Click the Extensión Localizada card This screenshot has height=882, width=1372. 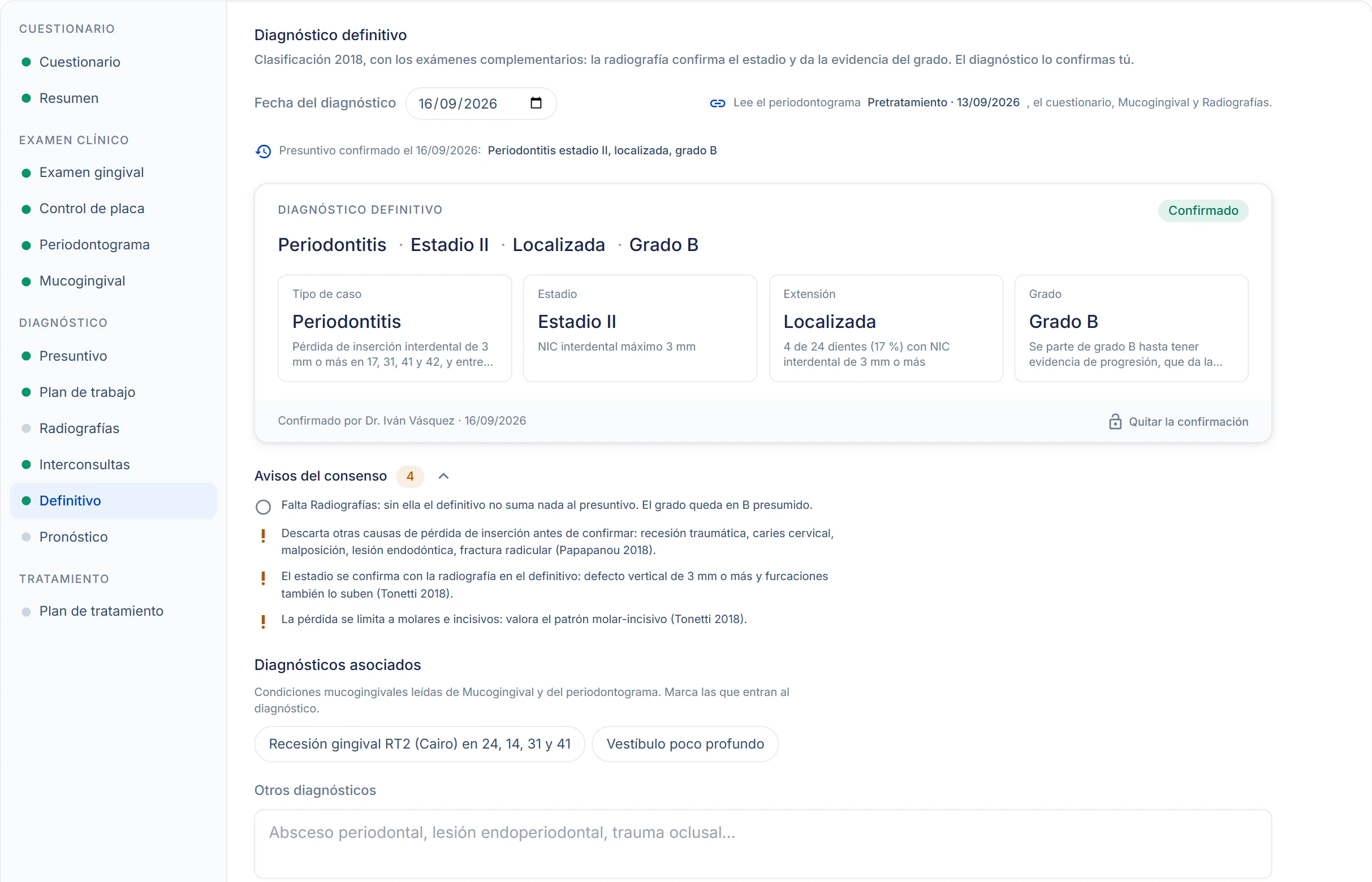(x=886, y=328)
